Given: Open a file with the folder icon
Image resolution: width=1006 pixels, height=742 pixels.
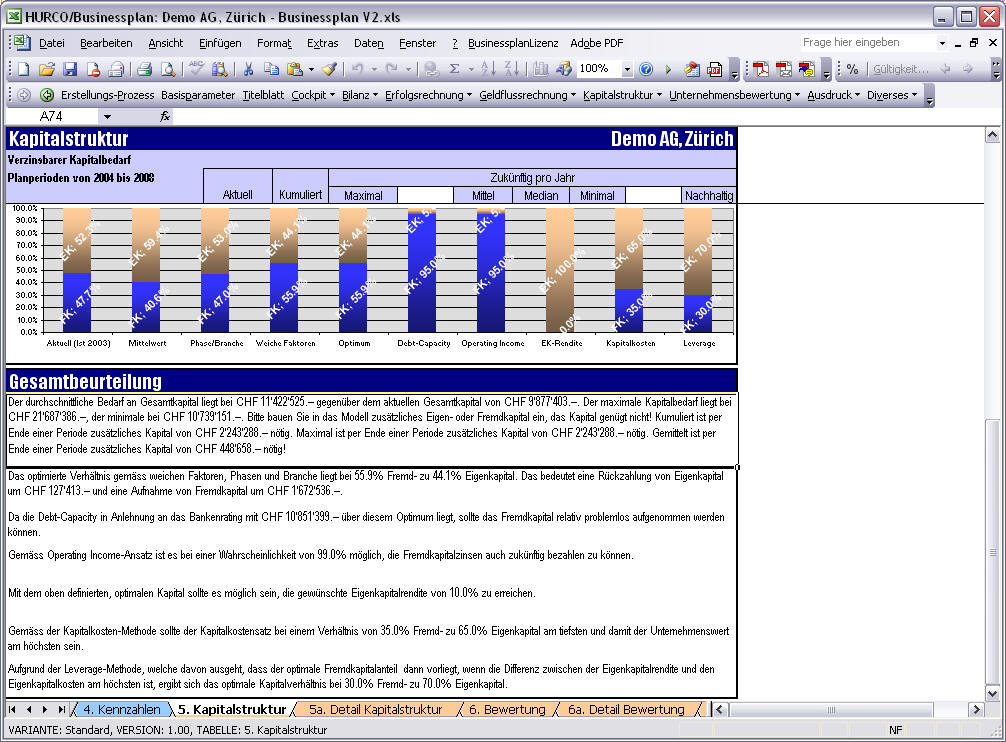Looking at the screenshot, I should point(47,69).
